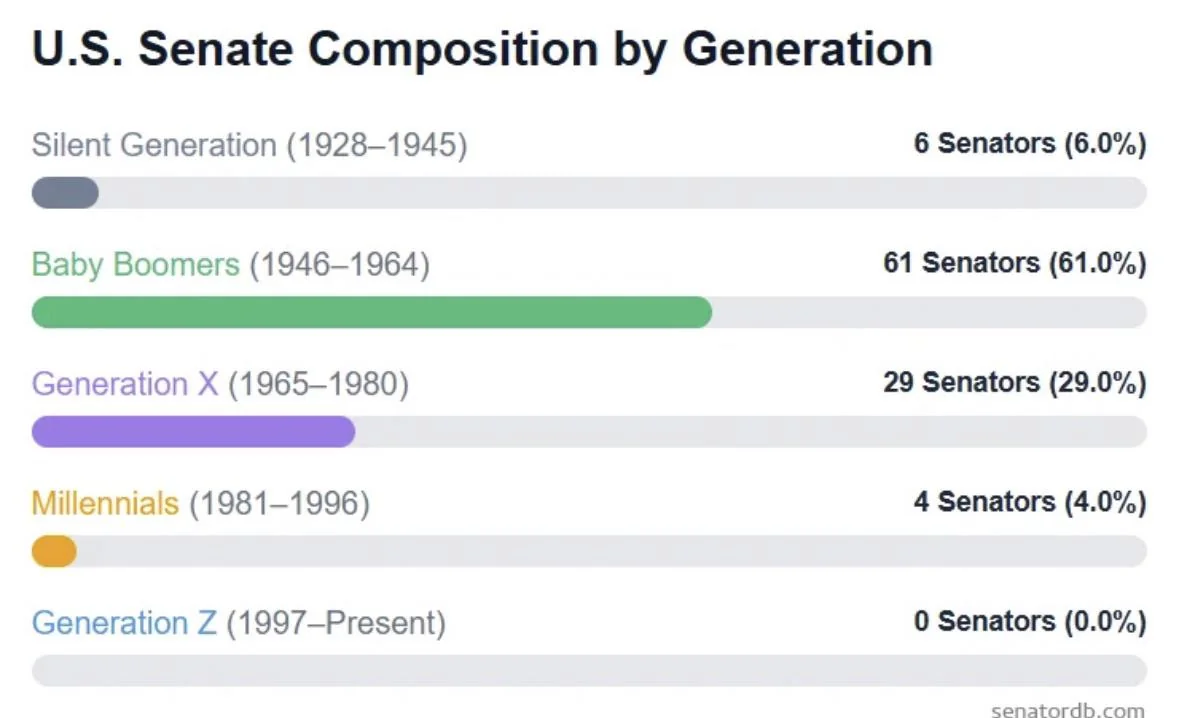Image resolution: width=1179 pixels, height=718 pixels.
Task: Click the U.S. Senate Composition by Generation title
Action: point(482,49)
